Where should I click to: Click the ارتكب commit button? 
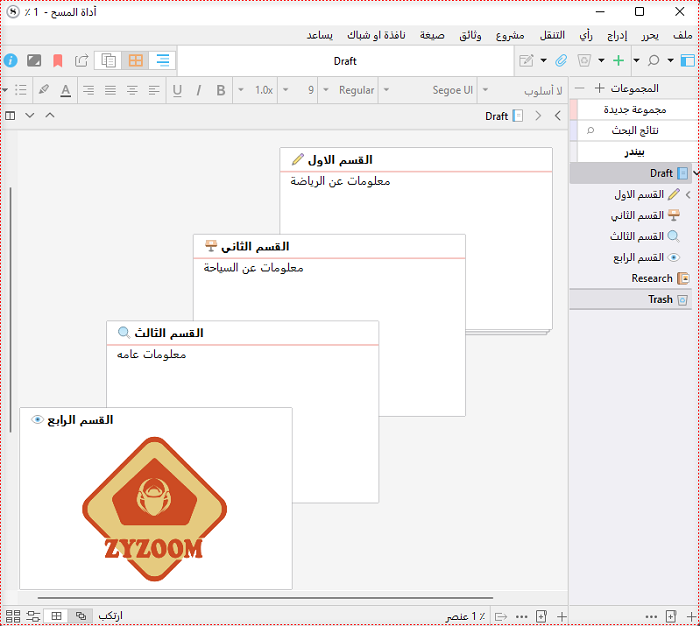coord(110,616)
